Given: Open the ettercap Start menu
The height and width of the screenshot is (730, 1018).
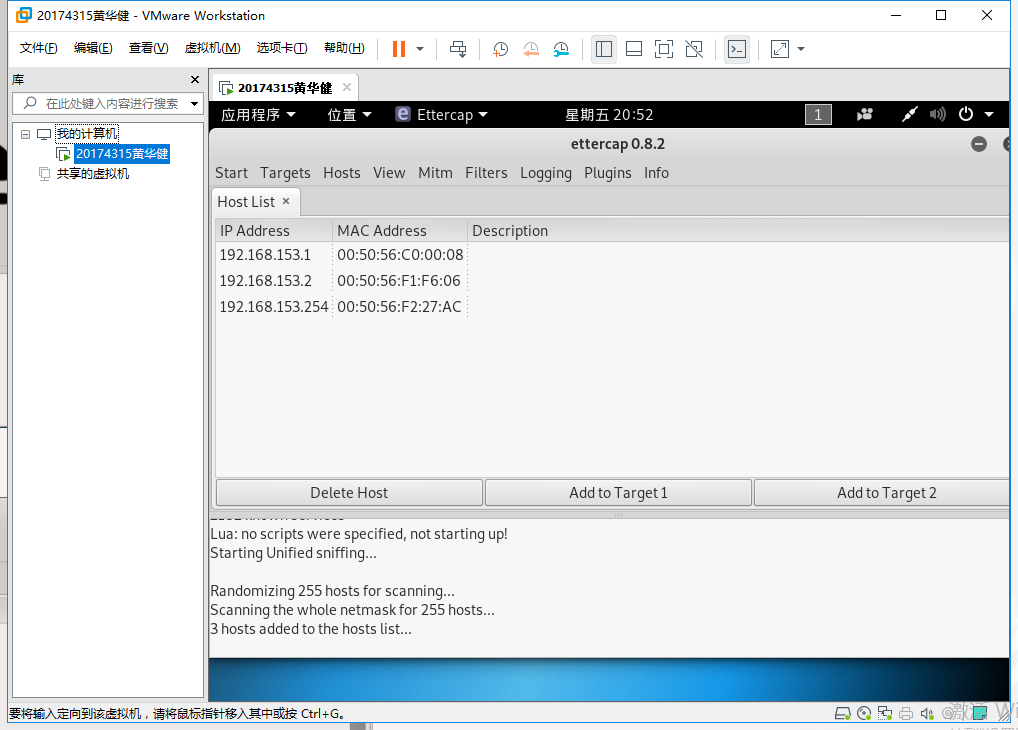Looking at the screenshot, I should click(231, 173).
